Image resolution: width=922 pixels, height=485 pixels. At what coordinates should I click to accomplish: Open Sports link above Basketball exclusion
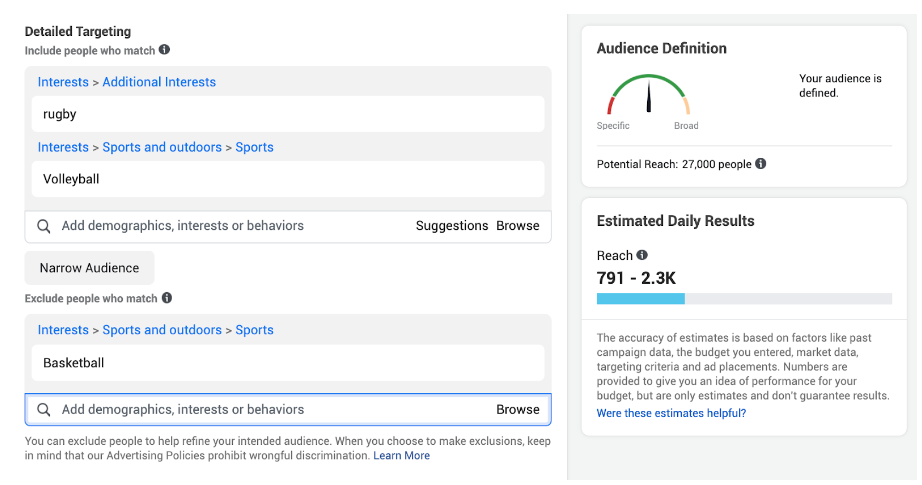(254, 330)
